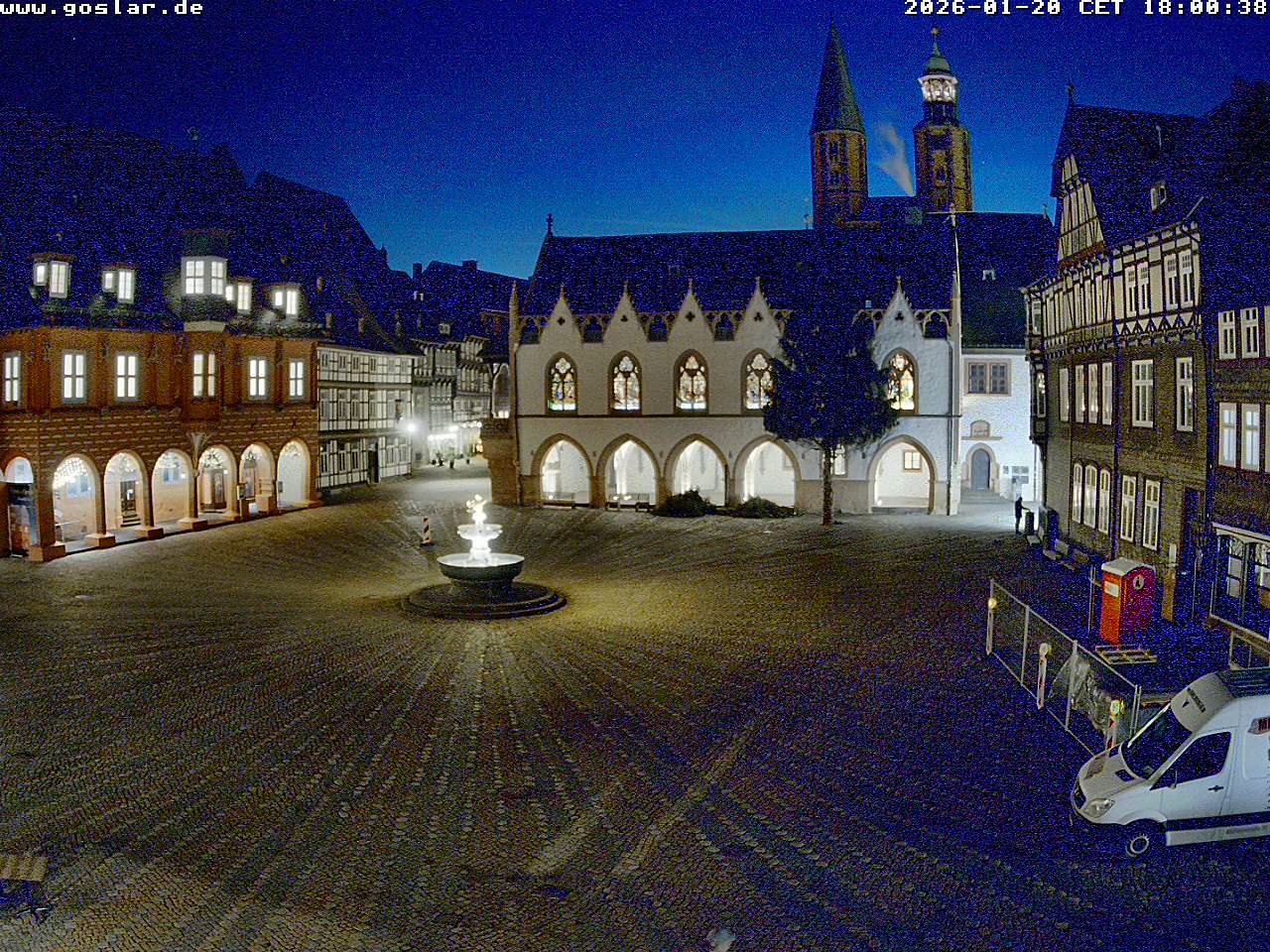Click the red portable toilet cabin
The height and width of the screenshot is (952, 1270).
(x=1127, y=599)
